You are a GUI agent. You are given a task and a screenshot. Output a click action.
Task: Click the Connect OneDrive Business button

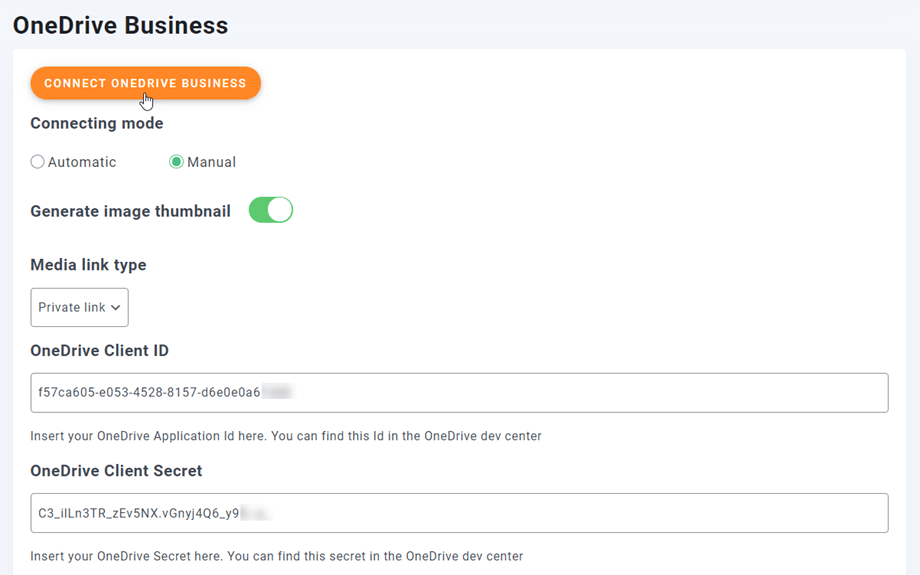(145, 83)
